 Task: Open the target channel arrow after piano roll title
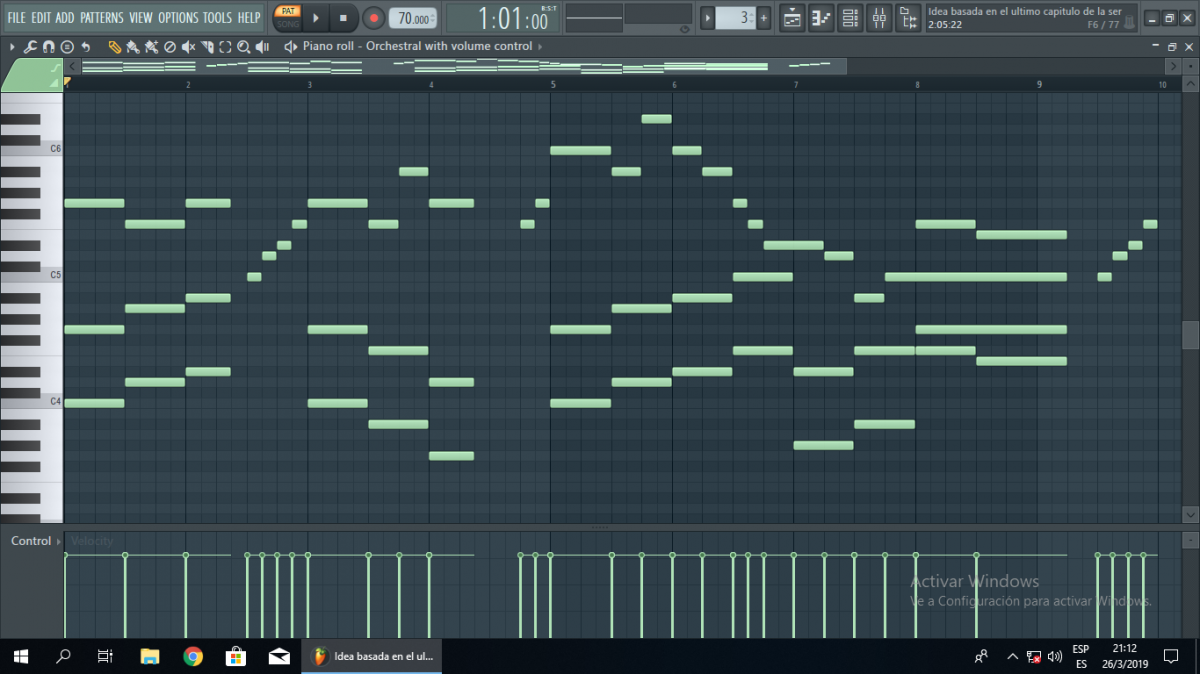tap(541, 47)
